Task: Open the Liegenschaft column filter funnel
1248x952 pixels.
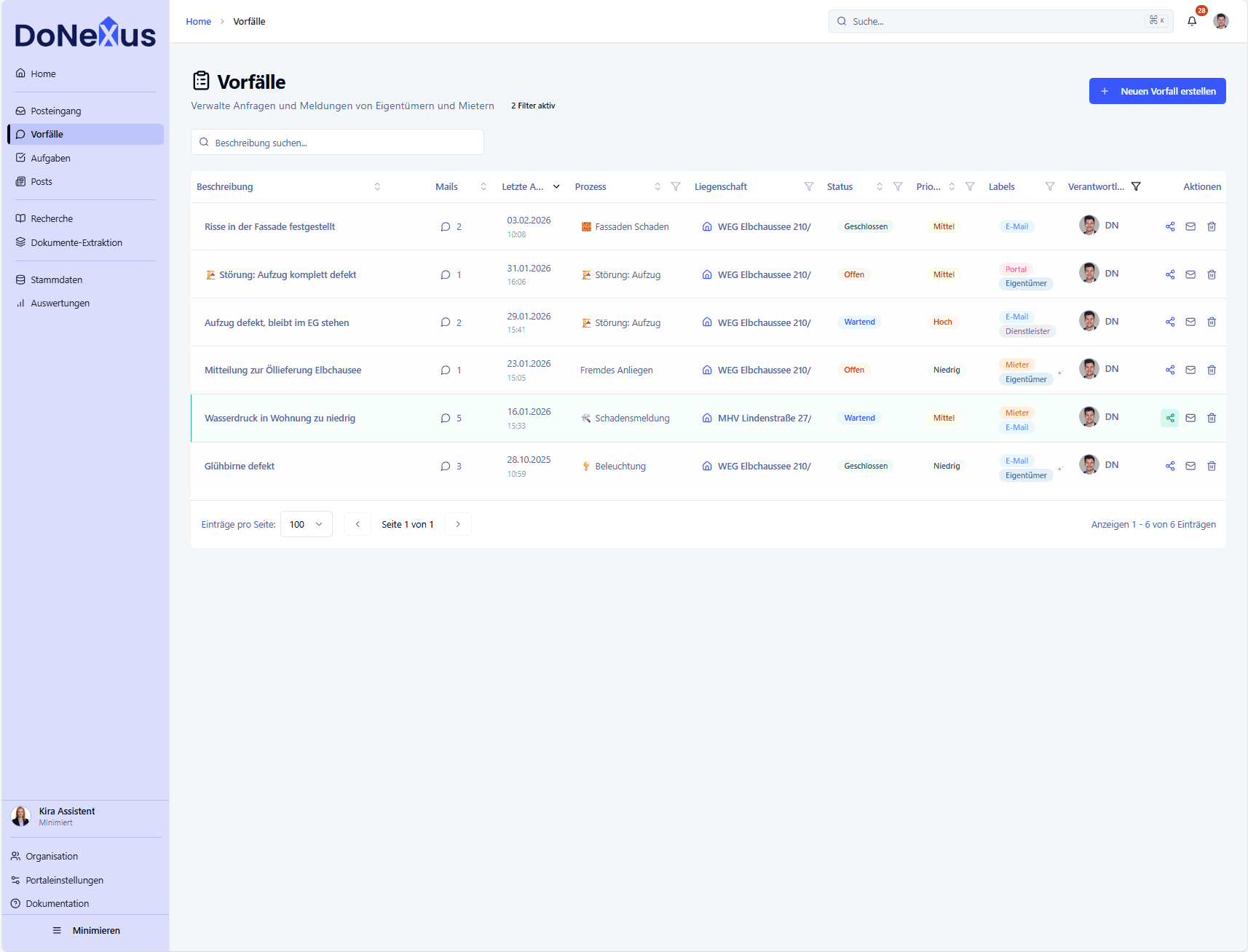Action: pyautogui.click(x=809, y=186)
